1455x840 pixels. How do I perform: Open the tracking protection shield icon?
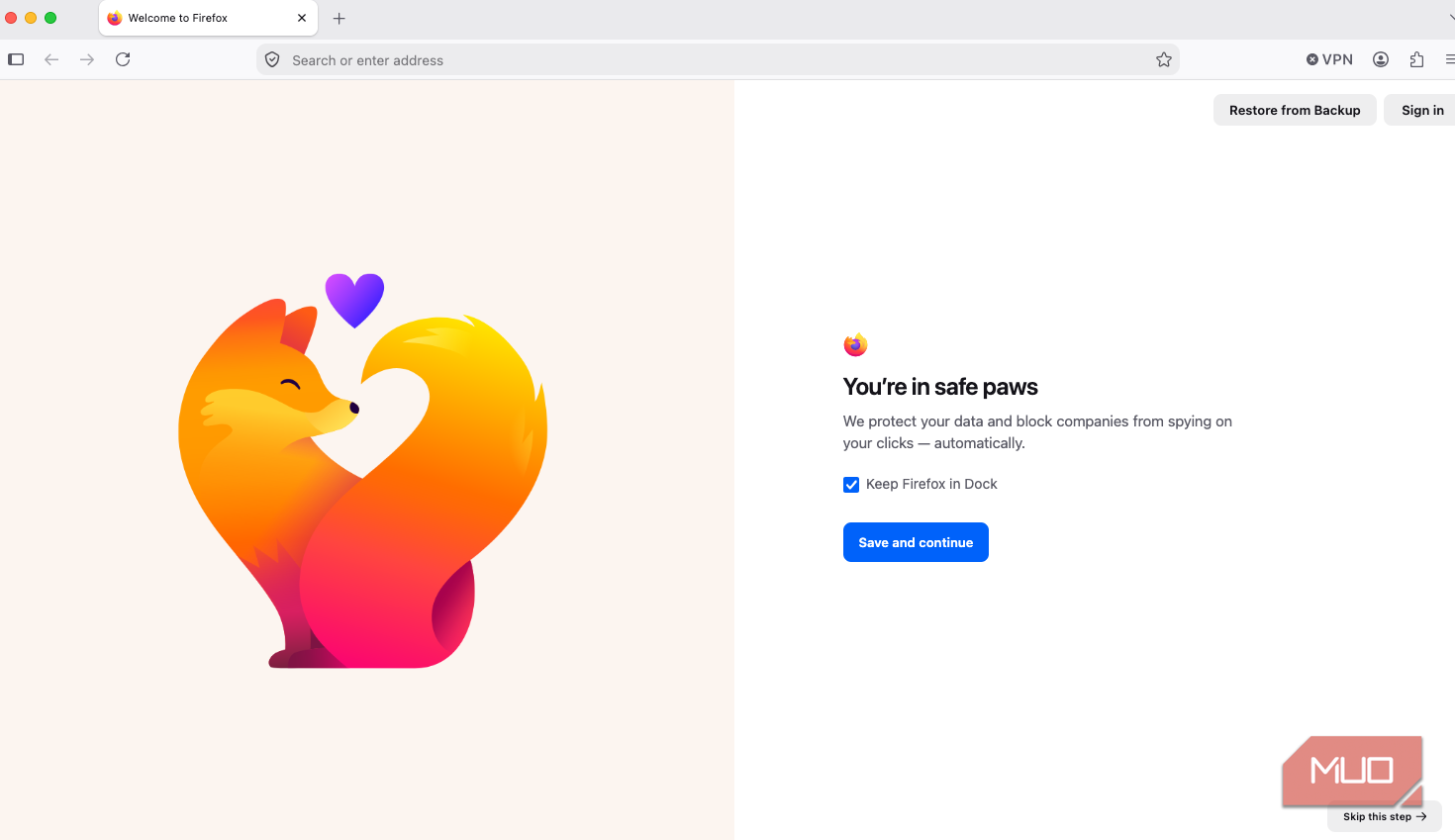[x=272, y=59]
